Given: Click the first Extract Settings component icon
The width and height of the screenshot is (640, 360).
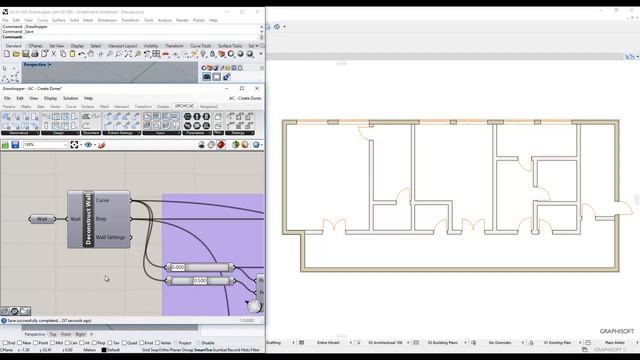Looking at the screenshot, I should [x=108, y=117].
